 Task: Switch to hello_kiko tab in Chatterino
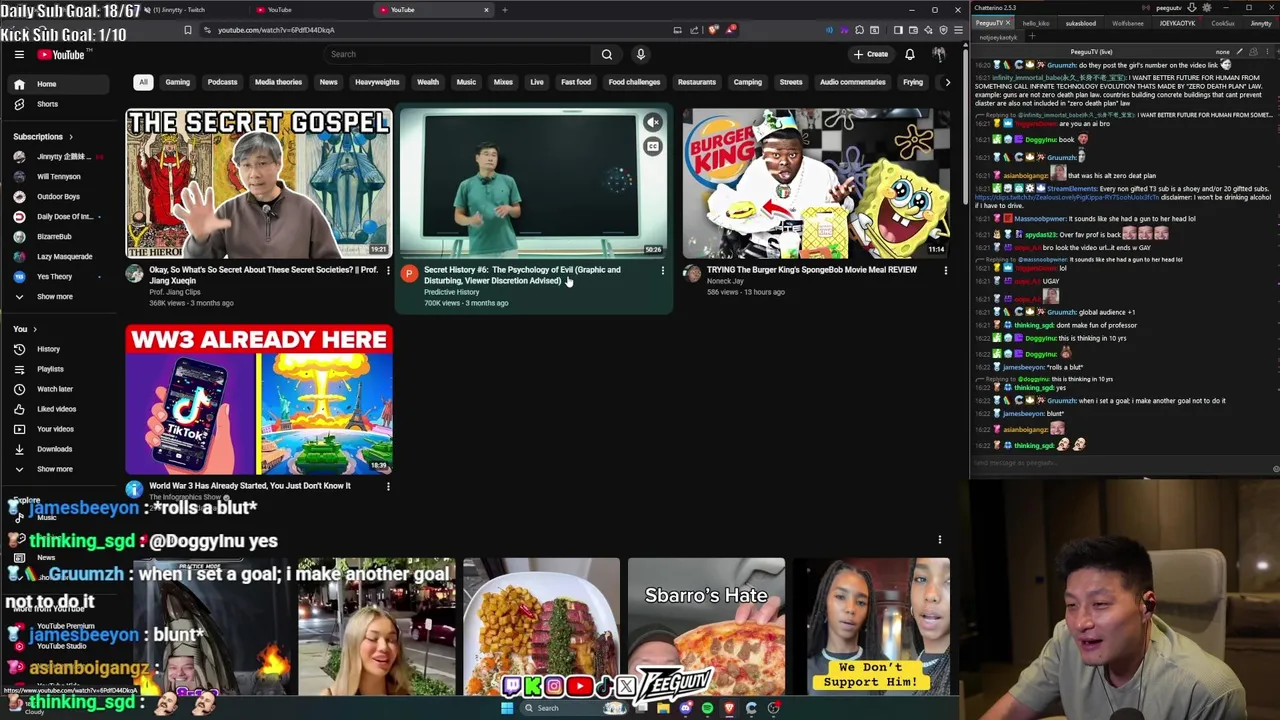tap(1036, 23)
